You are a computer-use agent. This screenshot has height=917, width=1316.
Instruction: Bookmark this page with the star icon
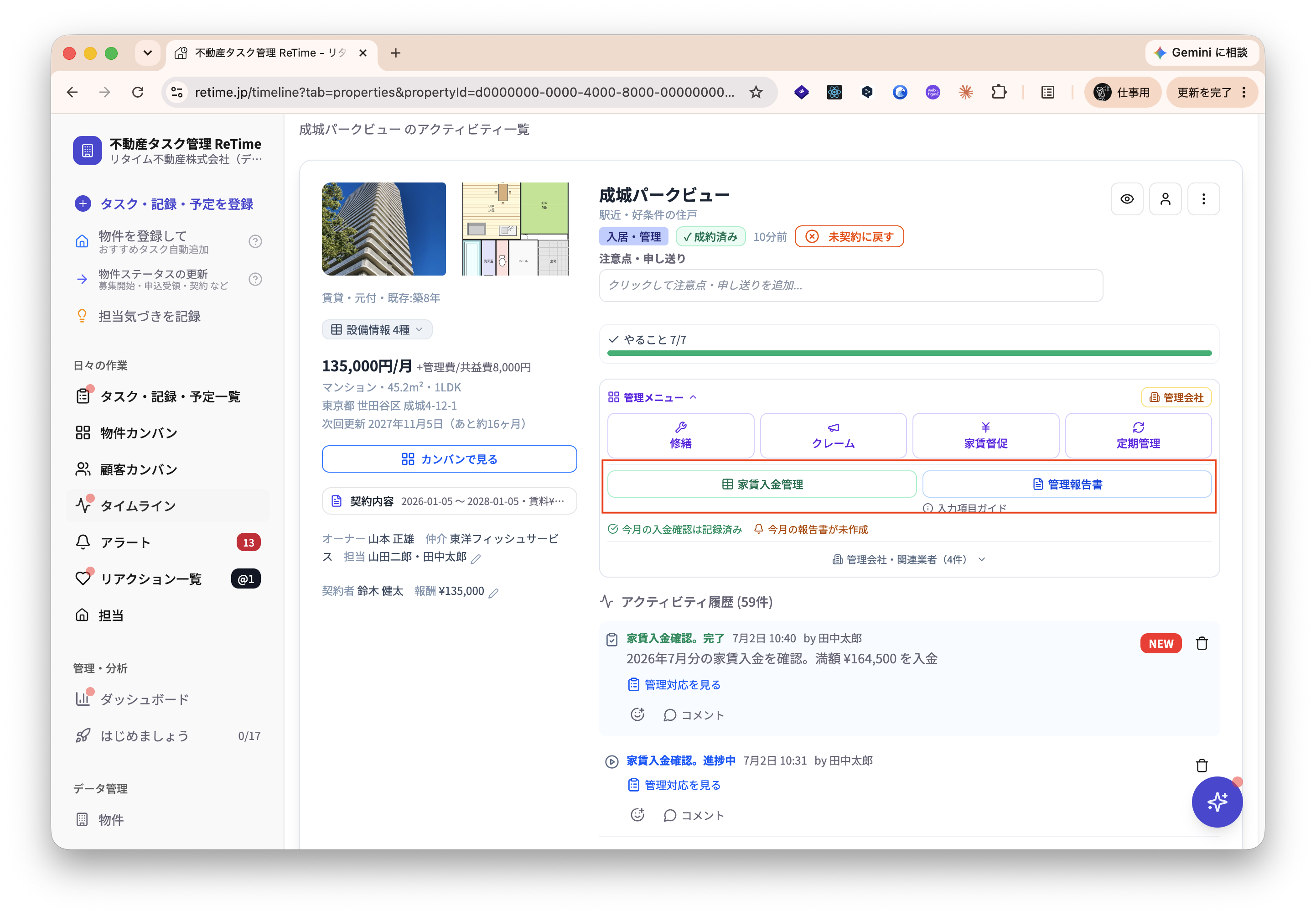tap(756, 92)
